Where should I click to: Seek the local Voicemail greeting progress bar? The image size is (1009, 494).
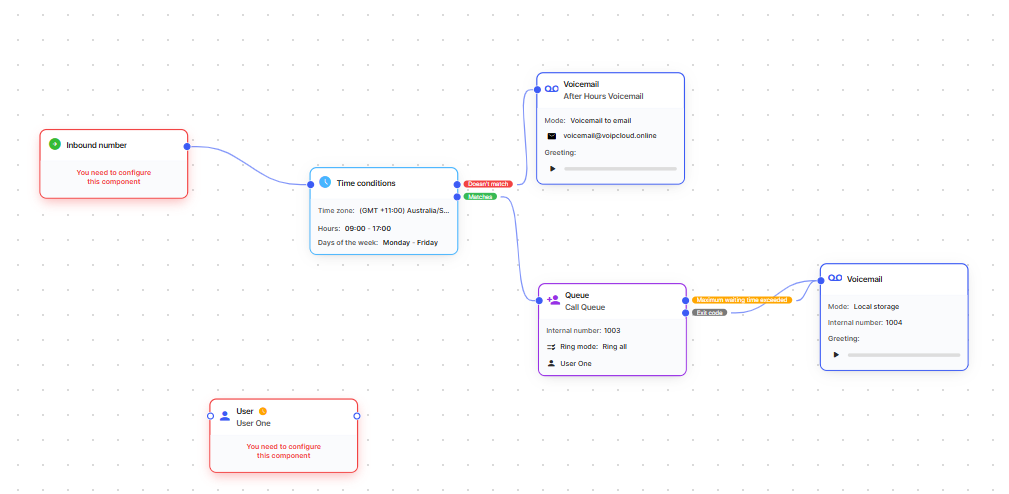(903, 354)
